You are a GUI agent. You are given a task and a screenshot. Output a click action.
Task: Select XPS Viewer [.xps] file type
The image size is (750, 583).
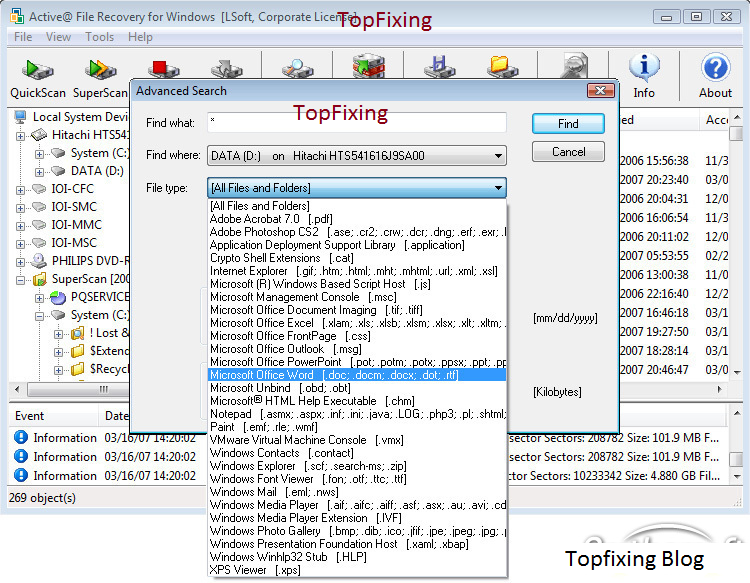(x=357, y=570)
